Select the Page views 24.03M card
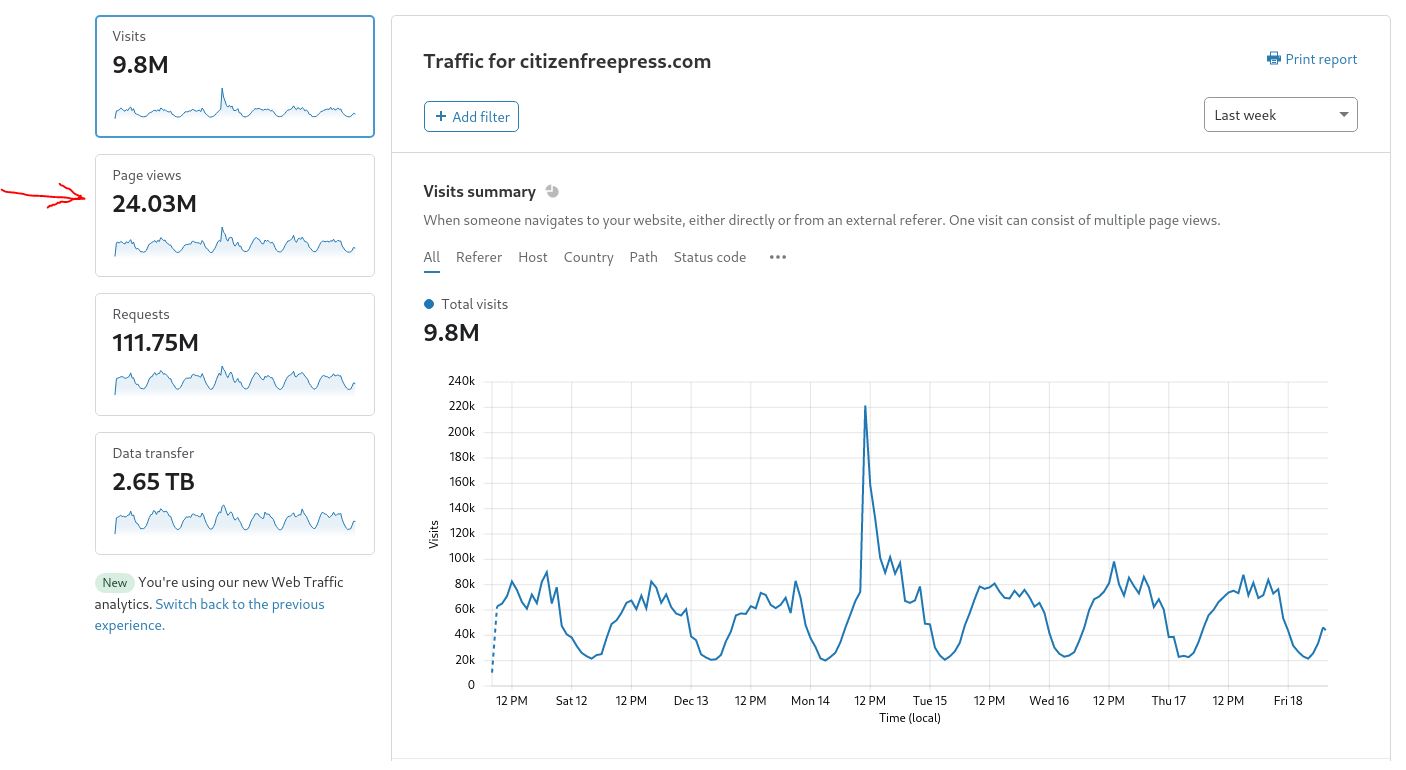Image resolution: width=1406 pixels, height=770 pixels. tap(235, 215)
